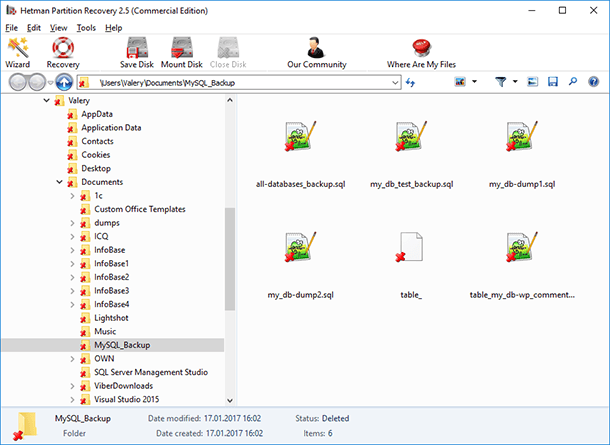Click the Items: 6 text
Viewport: 610px width, 445px height.
(x=318, y=433)
